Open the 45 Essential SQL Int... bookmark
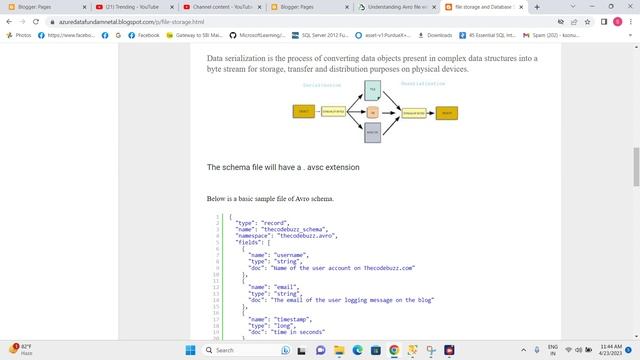 coord(487,35)
